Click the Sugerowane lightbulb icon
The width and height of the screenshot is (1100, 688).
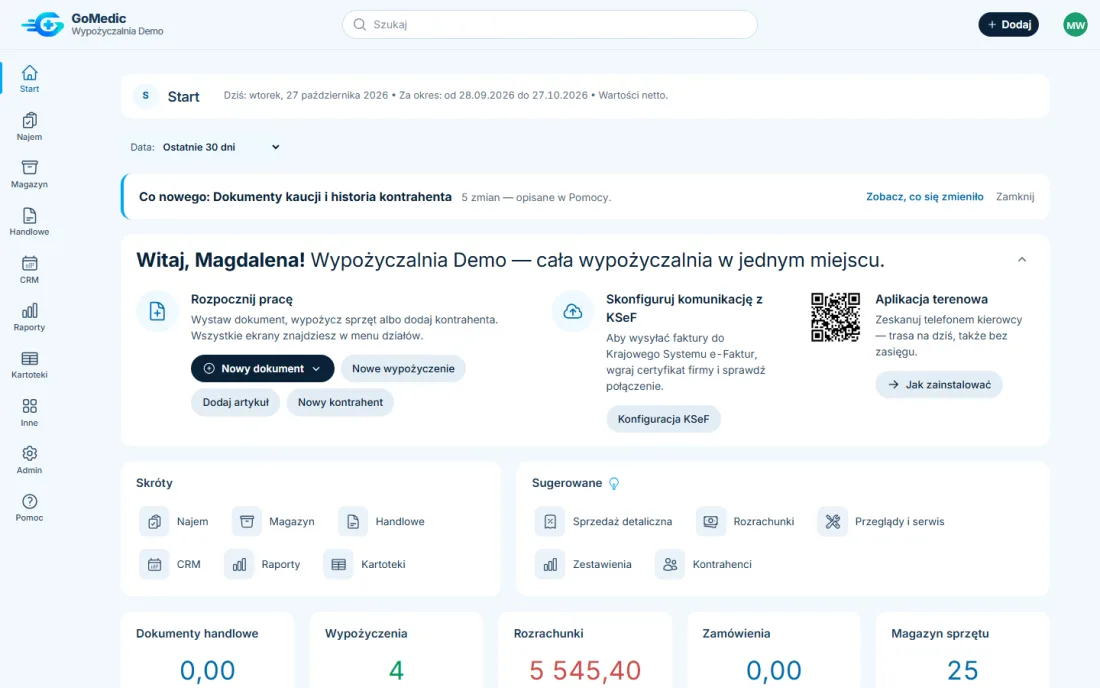click(x=614, y=483)
